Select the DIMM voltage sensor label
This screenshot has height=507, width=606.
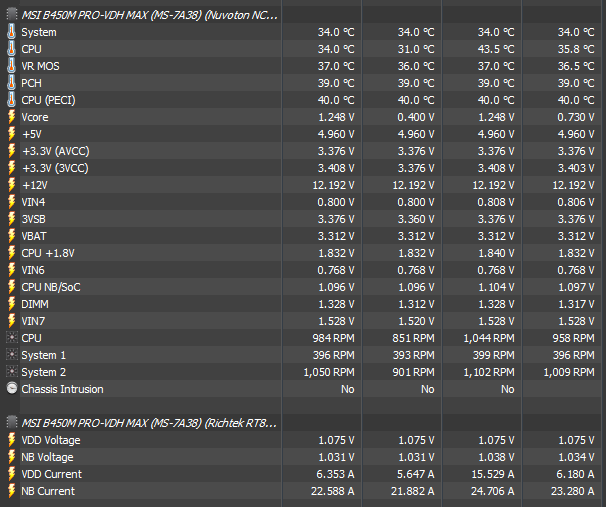[x=35, y=304]
